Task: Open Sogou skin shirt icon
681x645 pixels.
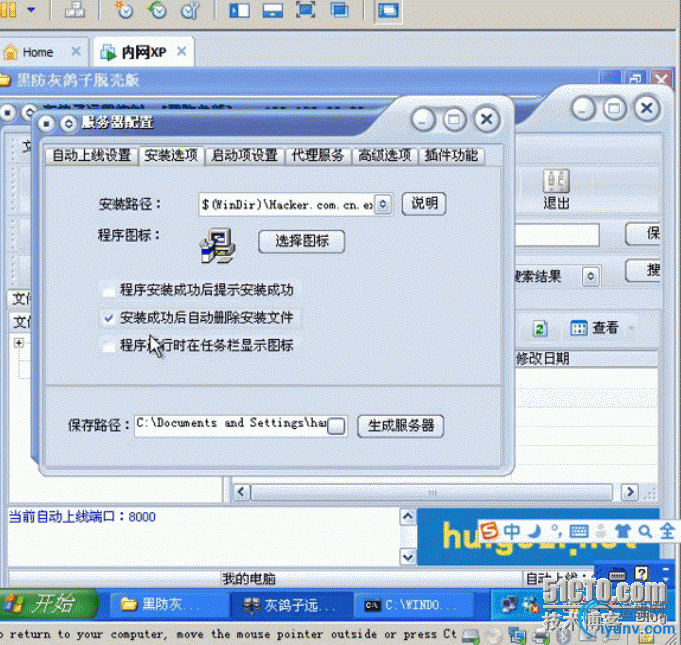Action: (x=623, y=531)
